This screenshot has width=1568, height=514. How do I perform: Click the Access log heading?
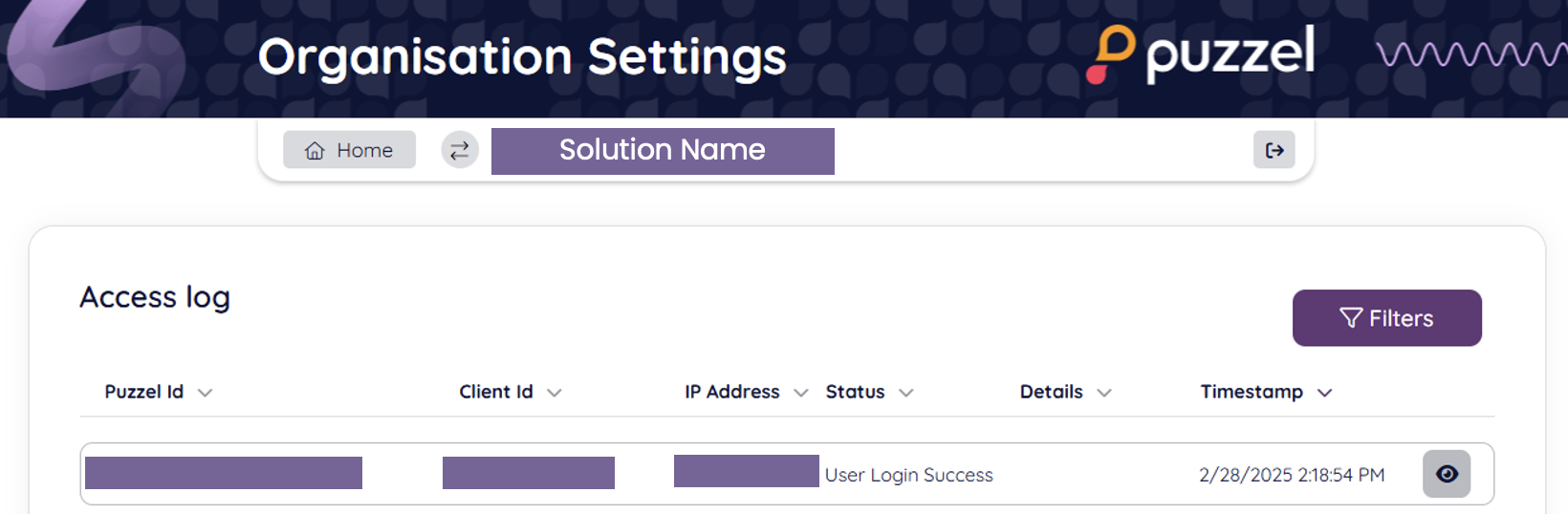(155, 297)
